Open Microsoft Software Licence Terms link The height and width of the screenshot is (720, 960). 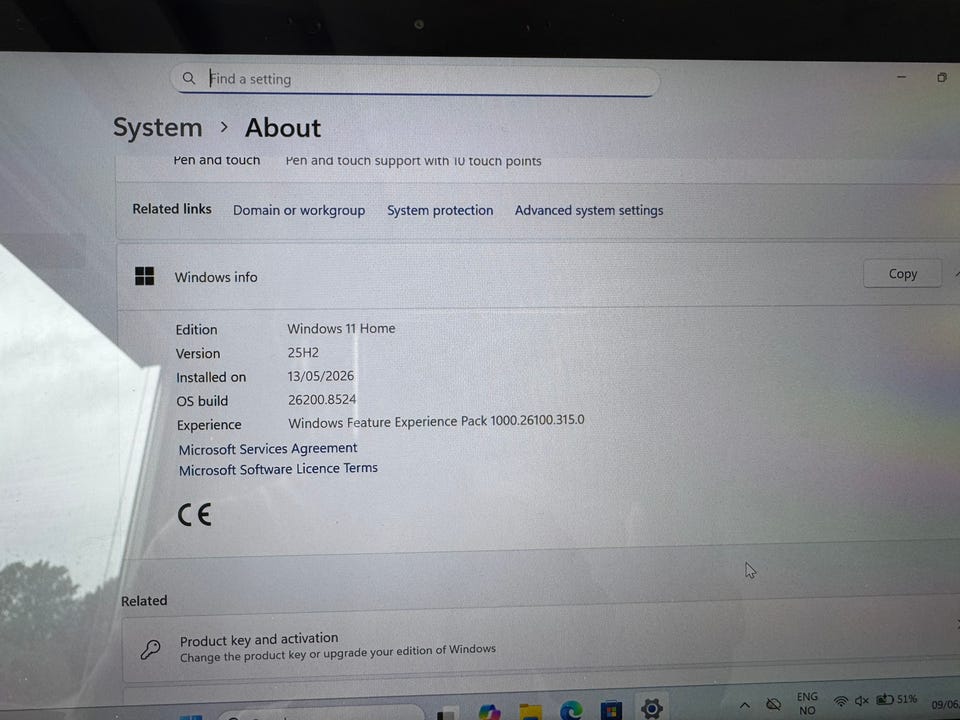(278, 469)
